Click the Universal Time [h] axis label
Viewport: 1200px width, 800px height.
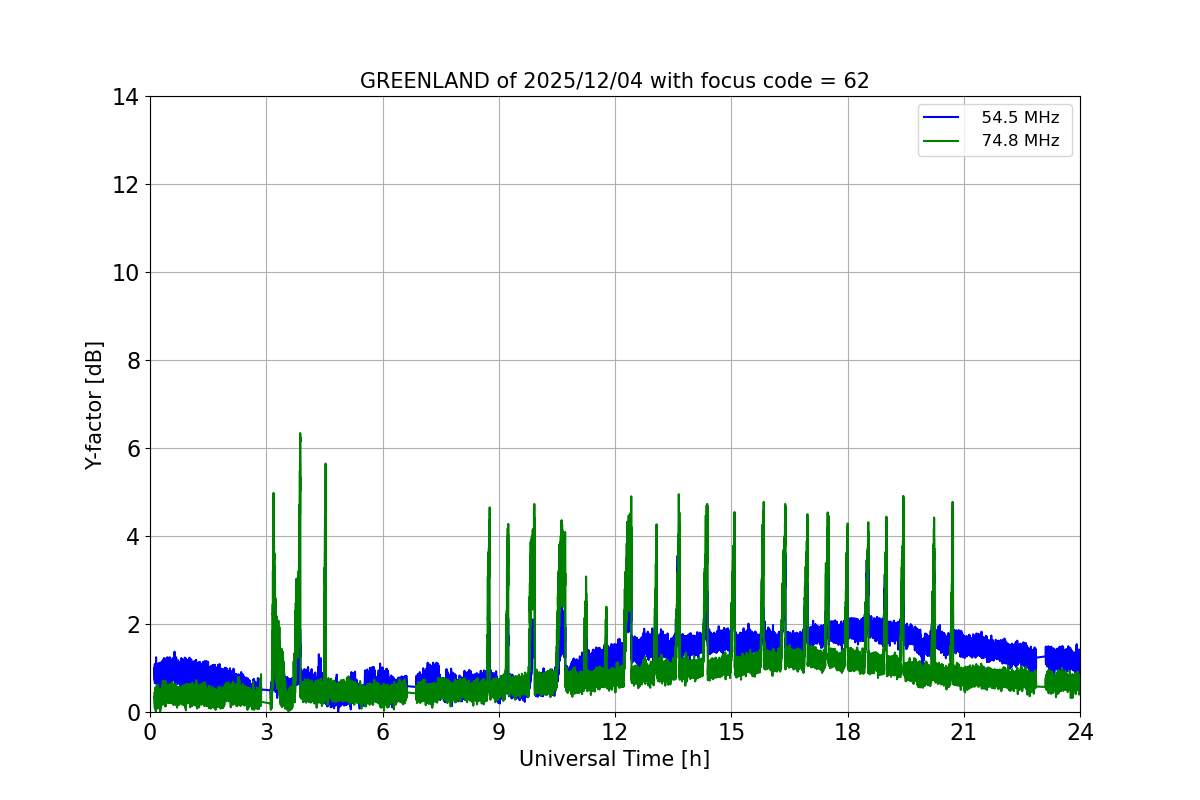pos(614,759)
